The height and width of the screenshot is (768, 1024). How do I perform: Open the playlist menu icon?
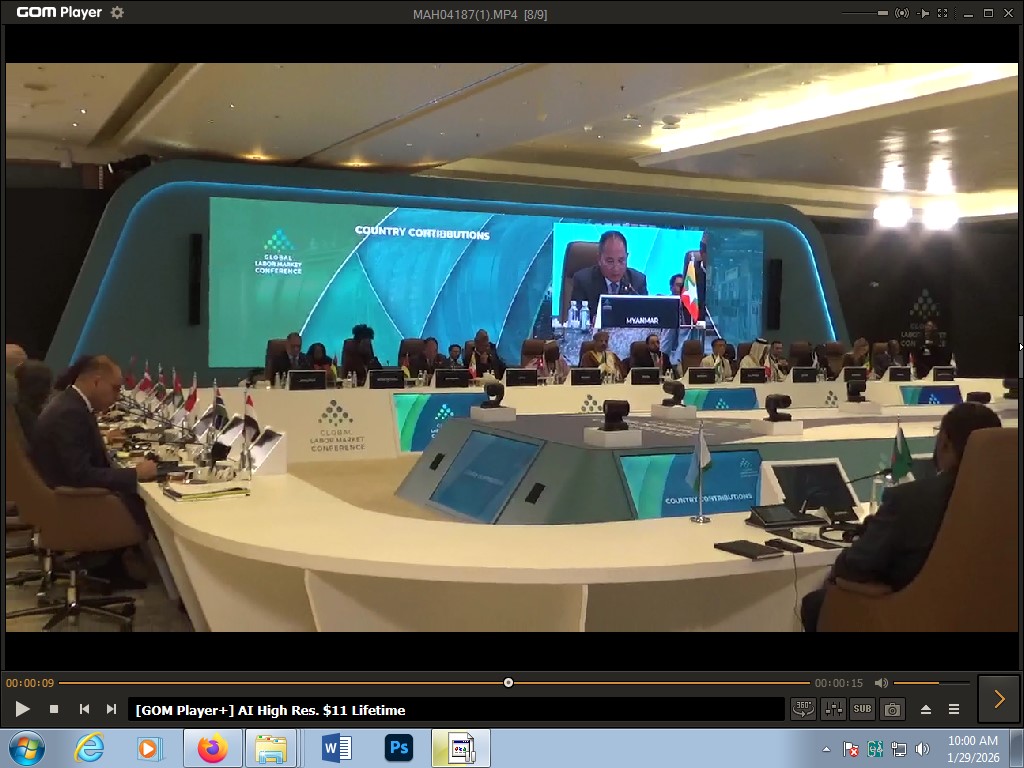[x=954, y=709]
